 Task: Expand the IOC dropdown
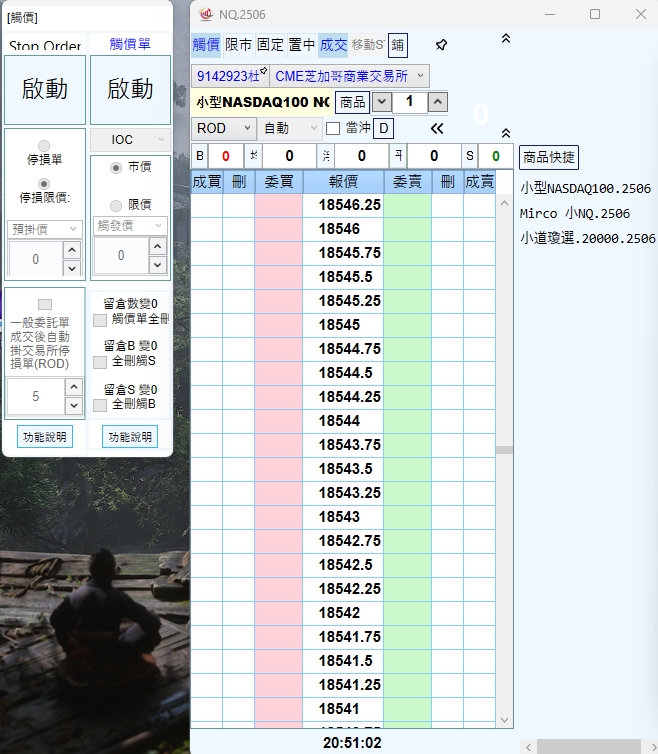(130, 140)
